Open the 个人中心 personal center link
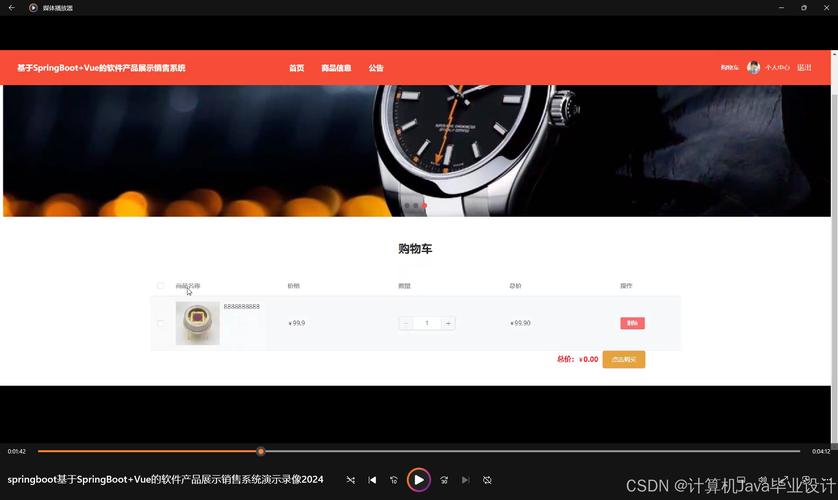This screenshot has width=838, height=500. [x=777, y=67]
